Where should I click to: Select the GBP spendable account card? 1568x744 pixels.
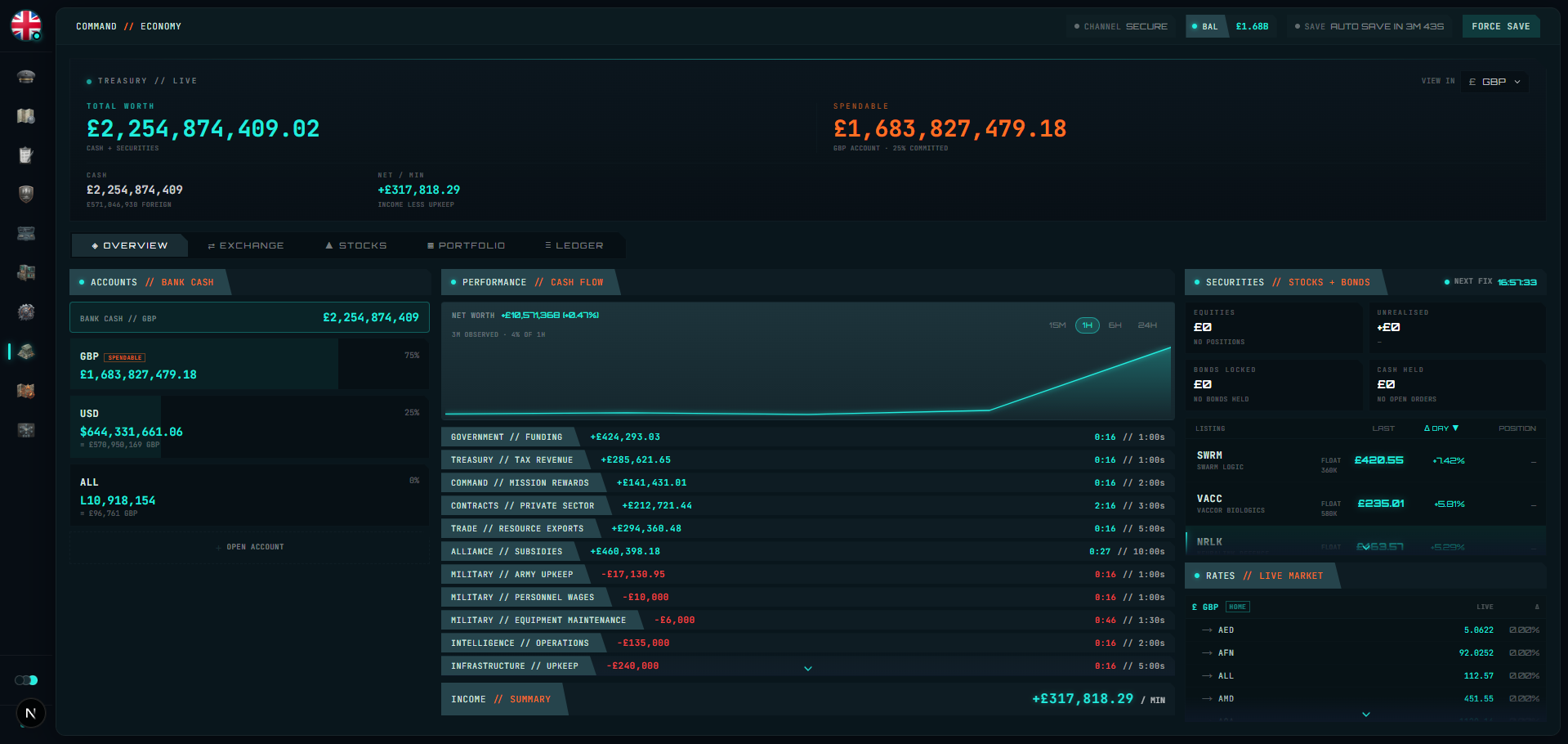click(x=250, y=365)
